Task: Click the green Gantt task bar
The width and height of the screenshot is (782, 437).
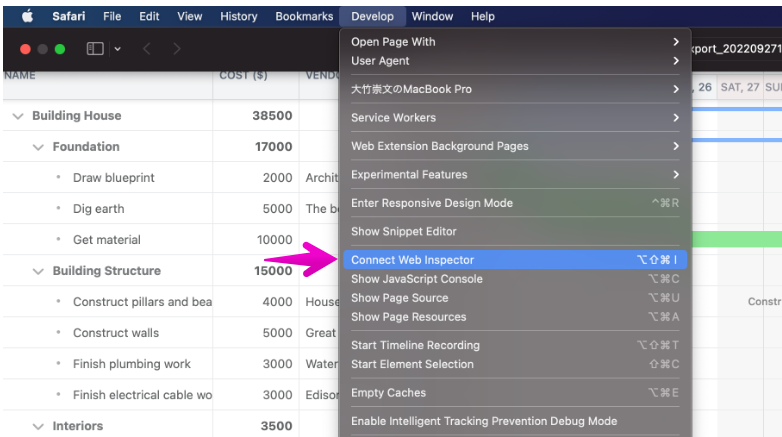Action: tap(736, 239)
